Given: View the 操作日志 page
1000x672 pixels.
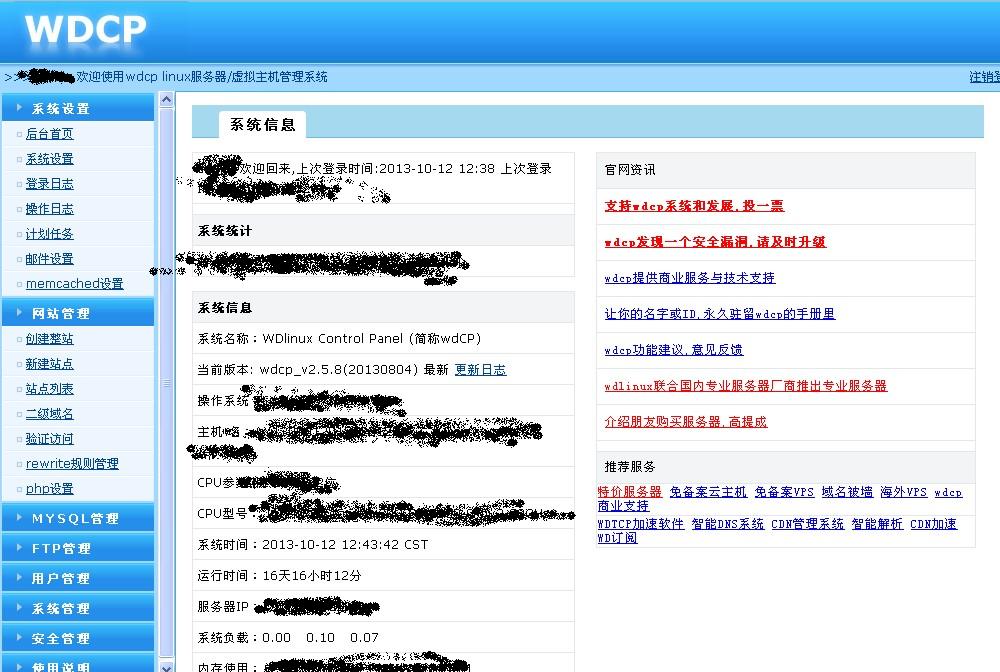Looking at the screenshot, I should pos(49,208).
